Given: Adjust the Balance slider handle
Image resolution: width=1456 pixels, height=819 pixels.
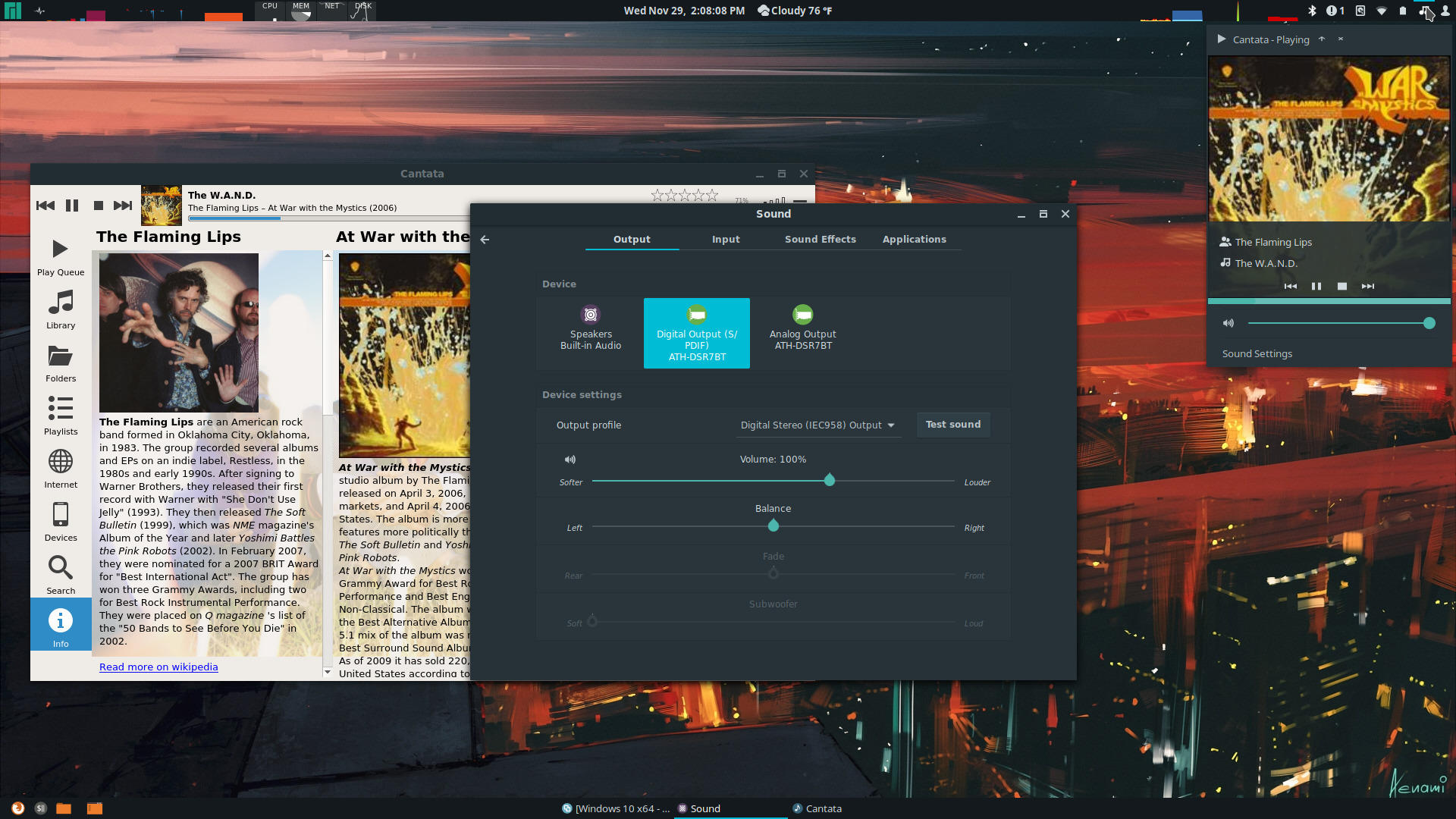Looking at the screenshot, I should point(773,526).
